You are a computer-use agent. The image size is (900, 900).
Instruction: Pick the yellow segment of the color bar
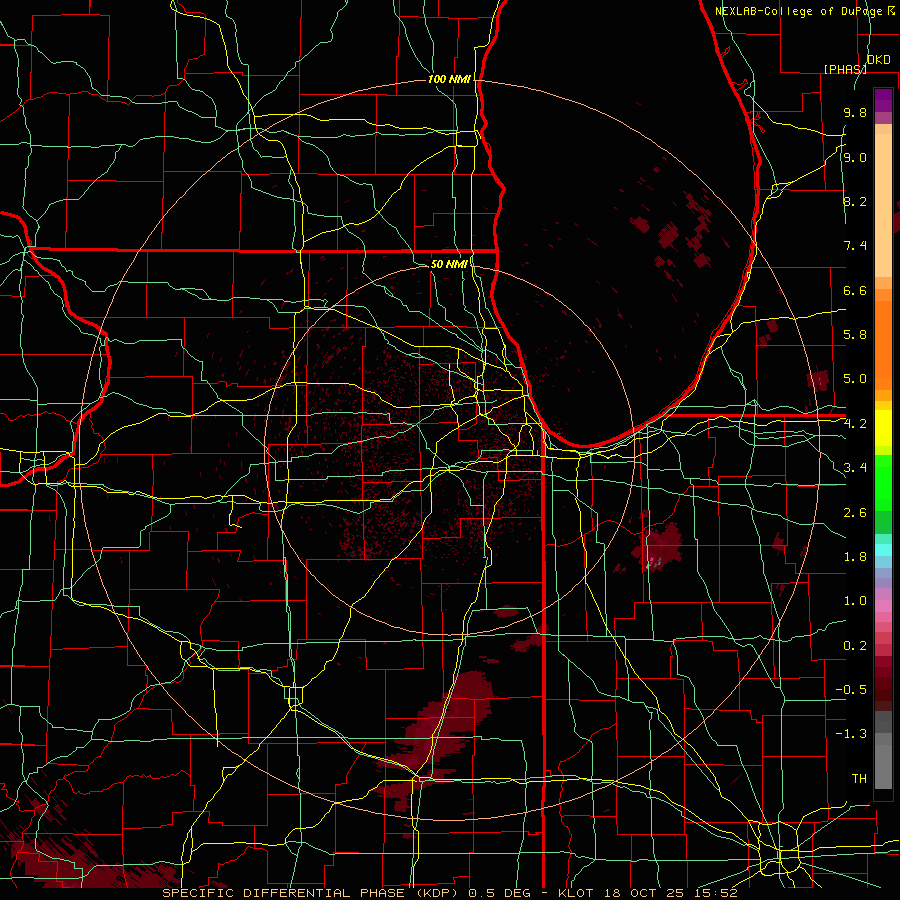883,427
